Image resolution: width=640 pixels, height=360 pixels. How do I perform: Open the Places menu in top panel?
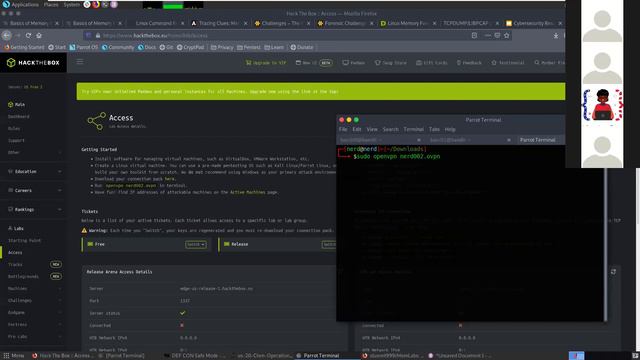coord(51,4)
